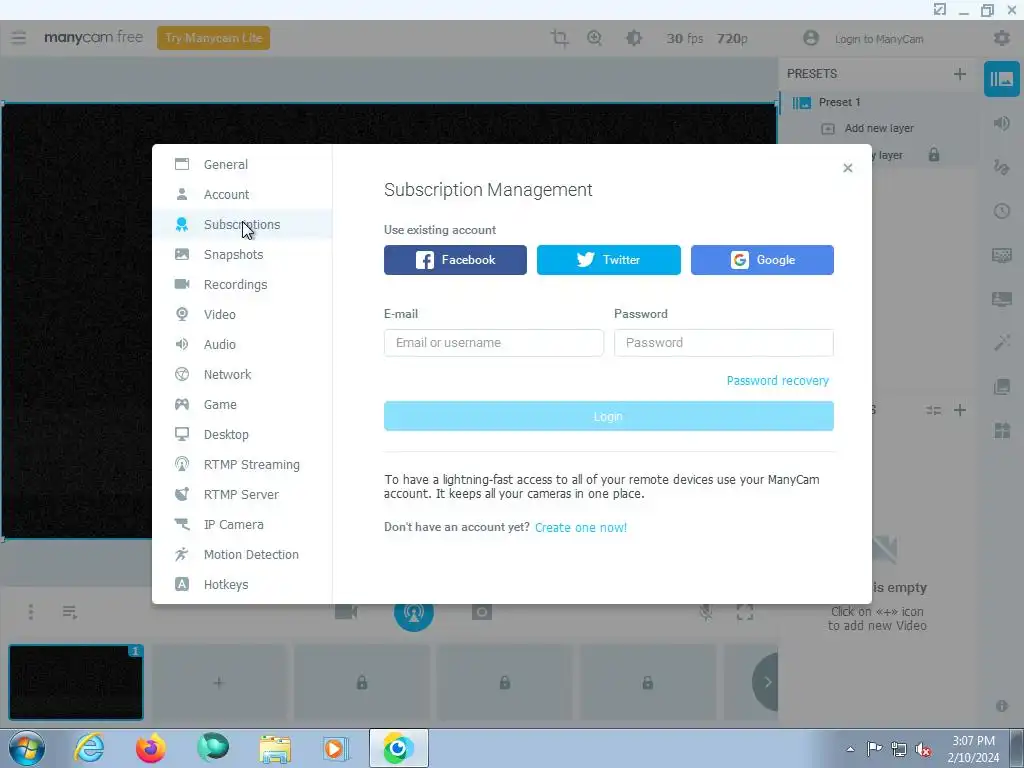This screenshot has width=1024, height=768.
Task: Open the Snapshots settings tab
Action: click(242, 255)
